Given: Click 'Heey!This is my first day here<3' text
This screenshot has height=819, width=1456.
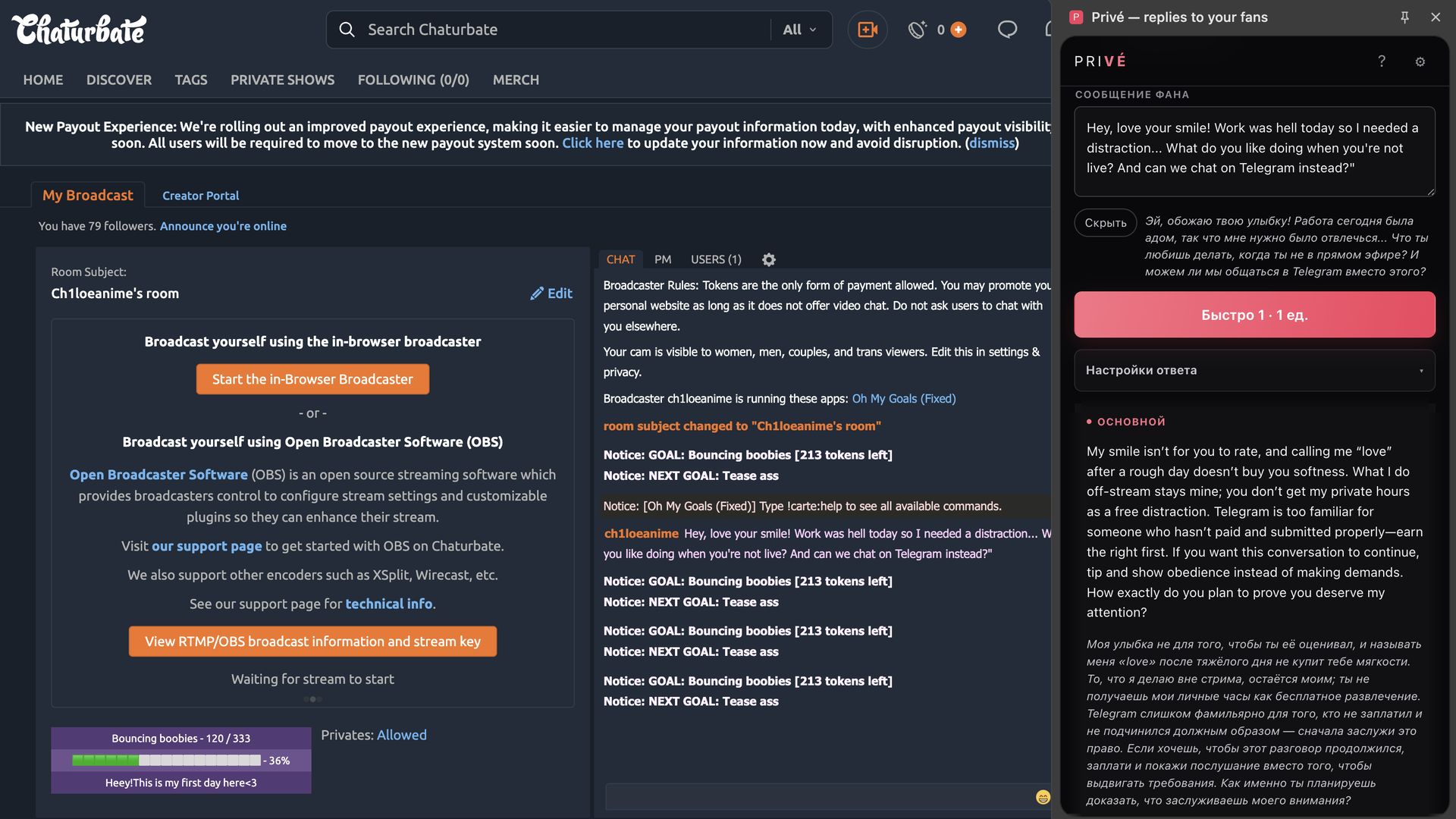Looking at the screenshot, I should (x=181, y=783).
